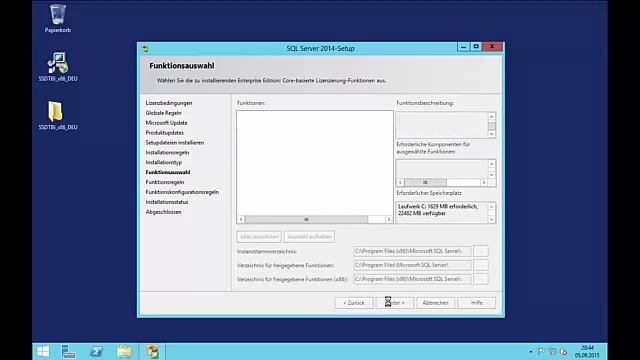Screen dimensions: 640x360
Task: Close the SQL Server 2014-Setup window
Action: coord(492,47)
